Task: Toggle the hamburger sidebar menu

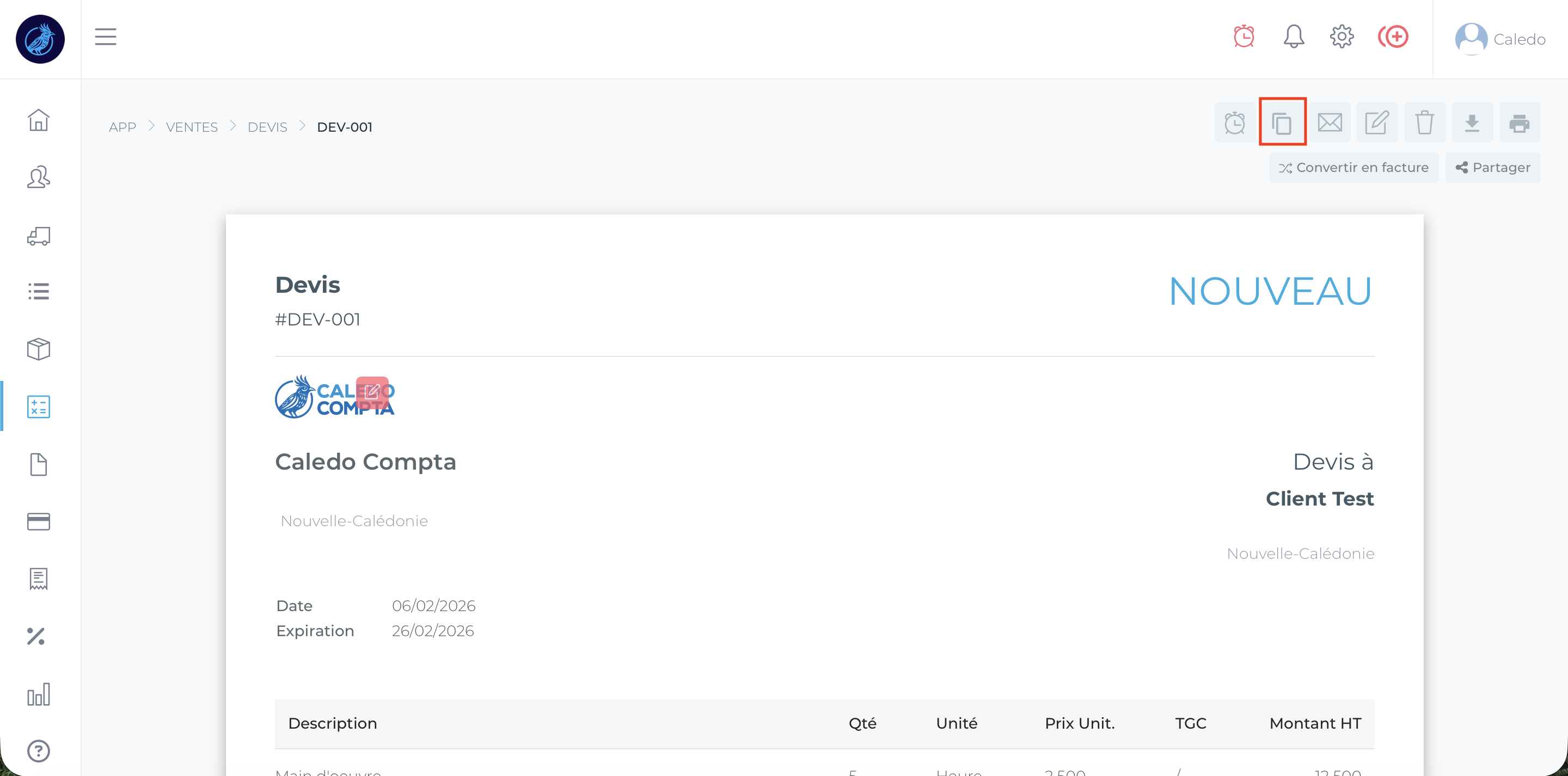Action: point(105,36)
